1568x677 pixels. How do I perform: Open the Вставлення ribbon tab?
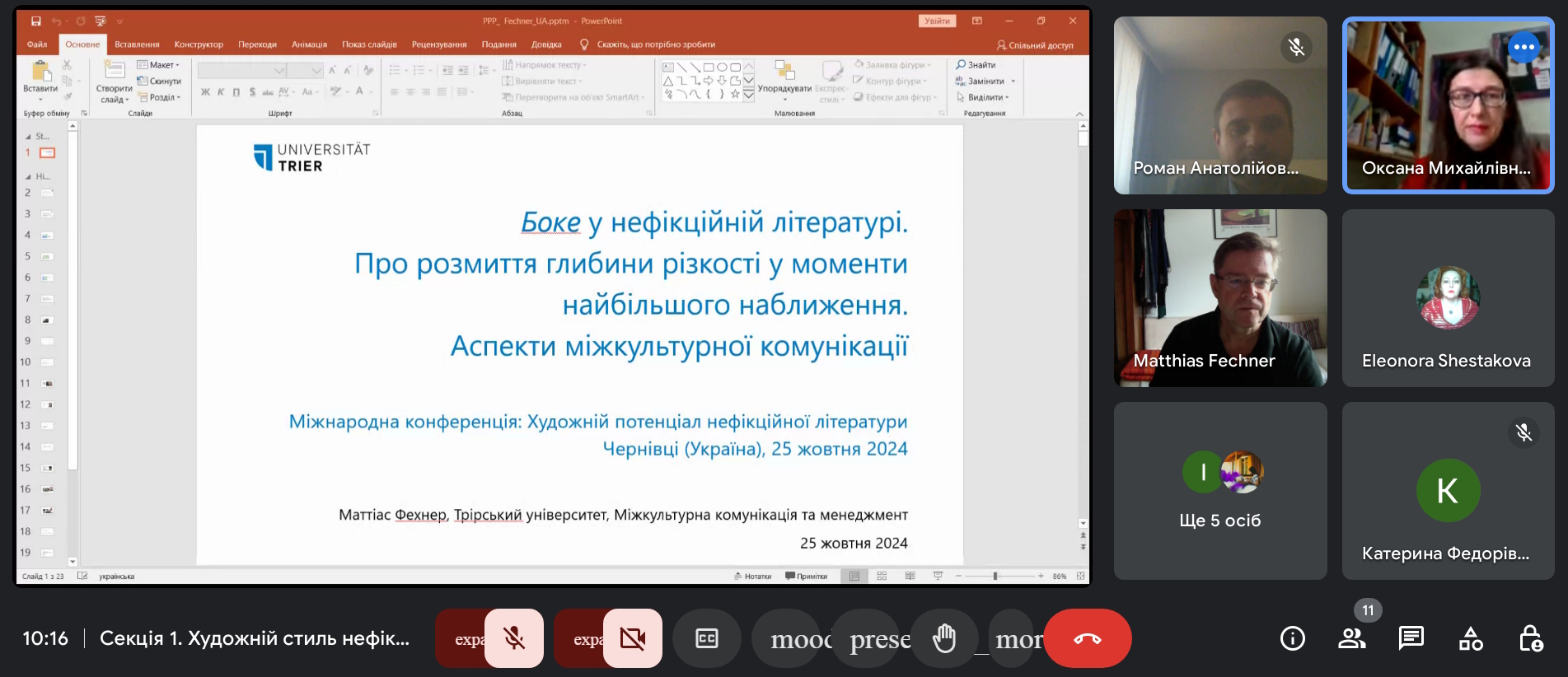tap(137, 44)
